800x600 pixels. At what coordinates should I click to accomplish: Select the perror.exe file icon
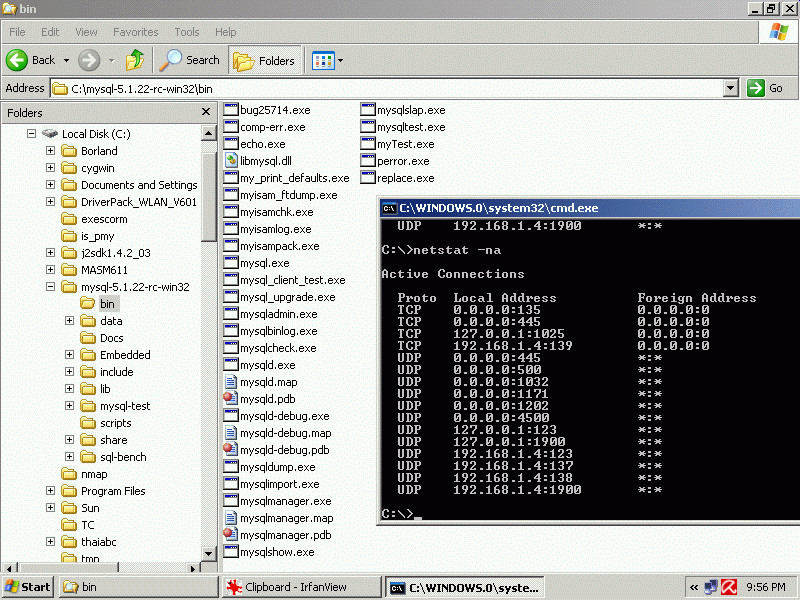coord(368,160)
